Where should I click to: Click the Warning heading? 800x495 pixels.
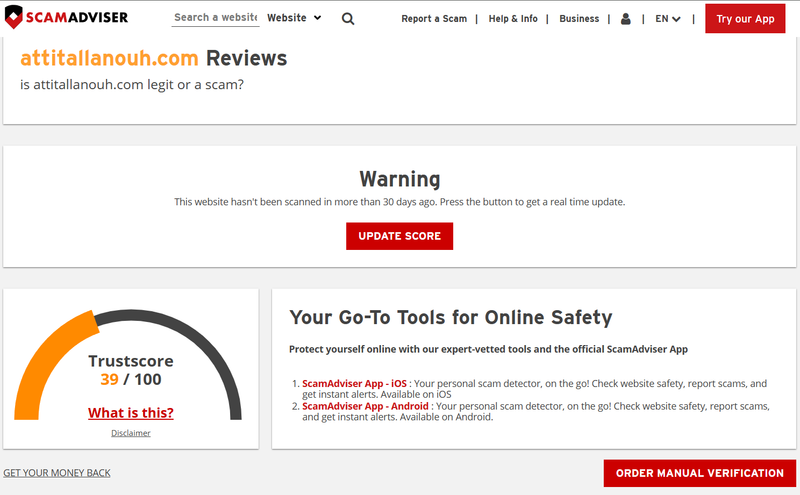[399, 179]
